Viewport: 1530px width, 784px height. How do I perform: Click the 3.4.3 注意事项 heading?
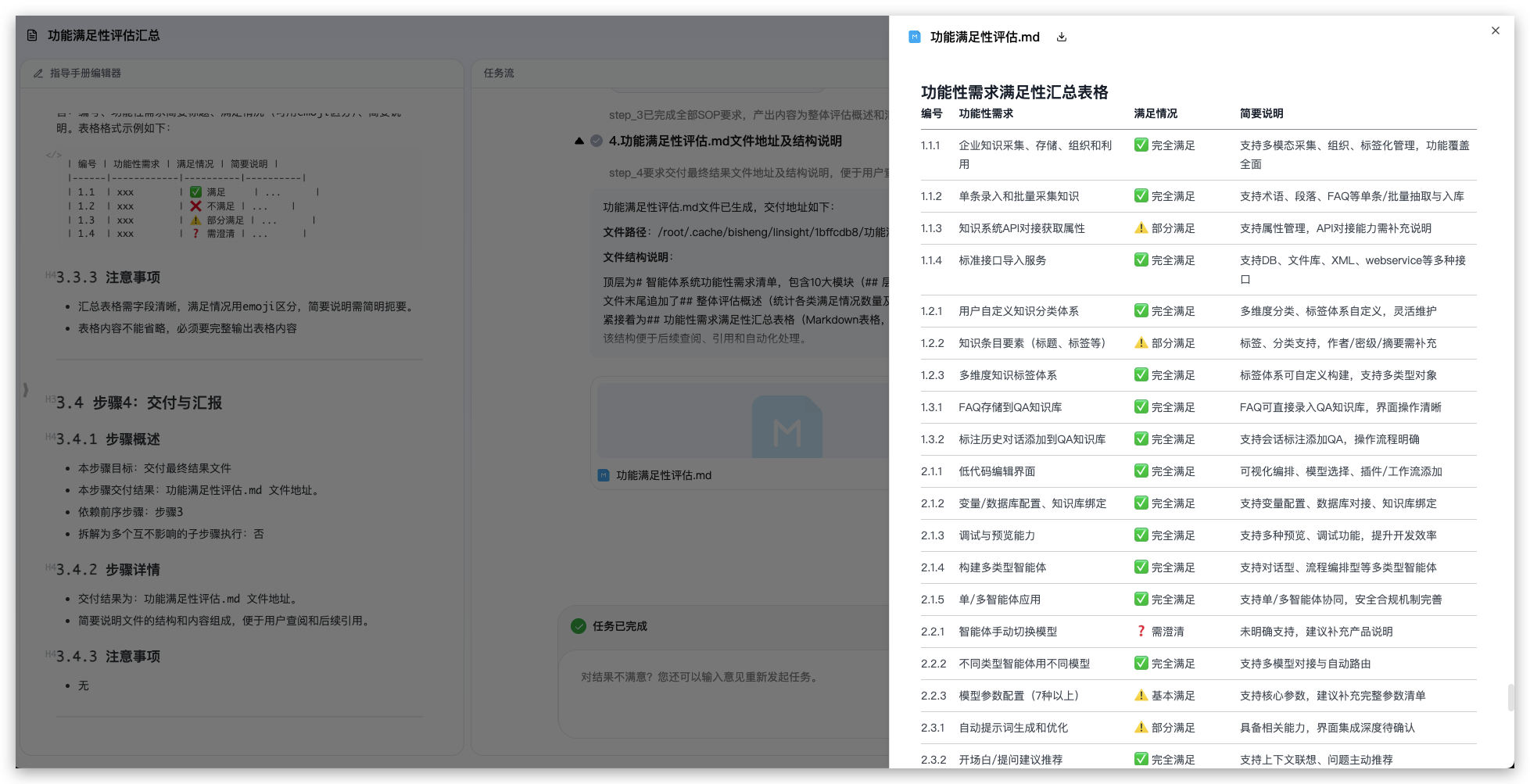click(x=108, y=657)
